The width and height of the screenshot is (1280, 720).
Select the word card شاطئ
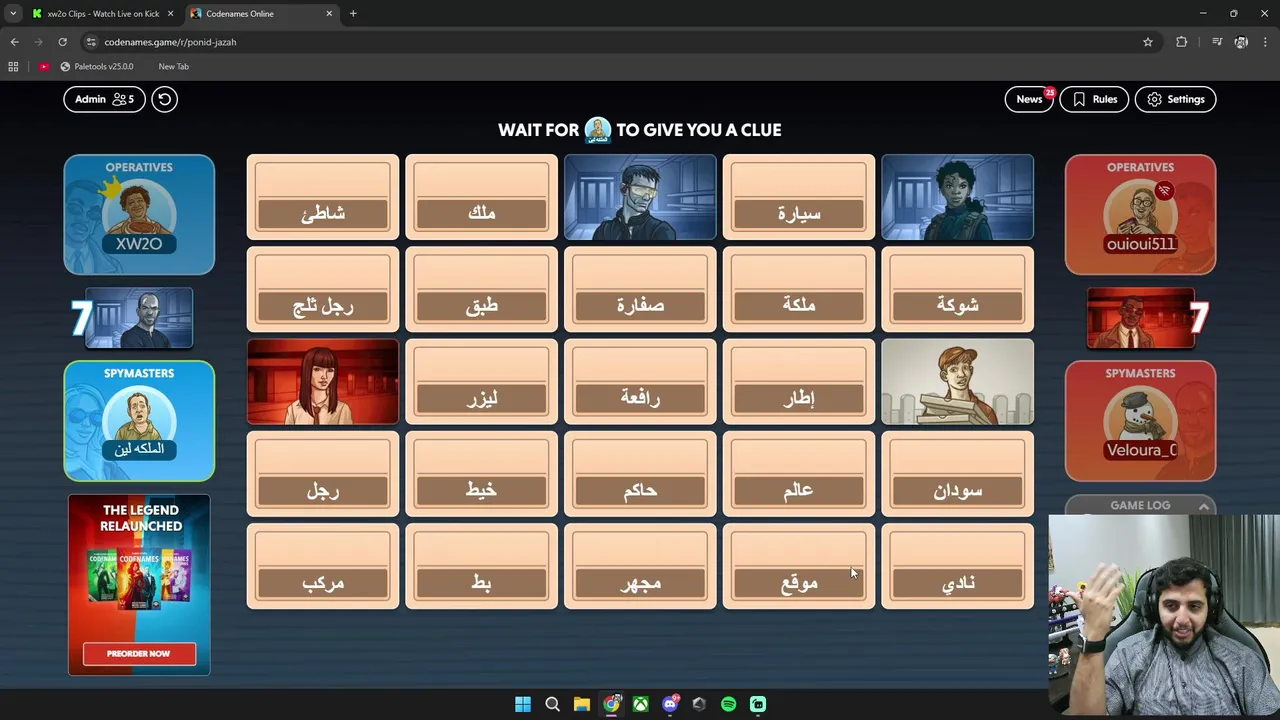pyautogui.click(x=323, y=197)
